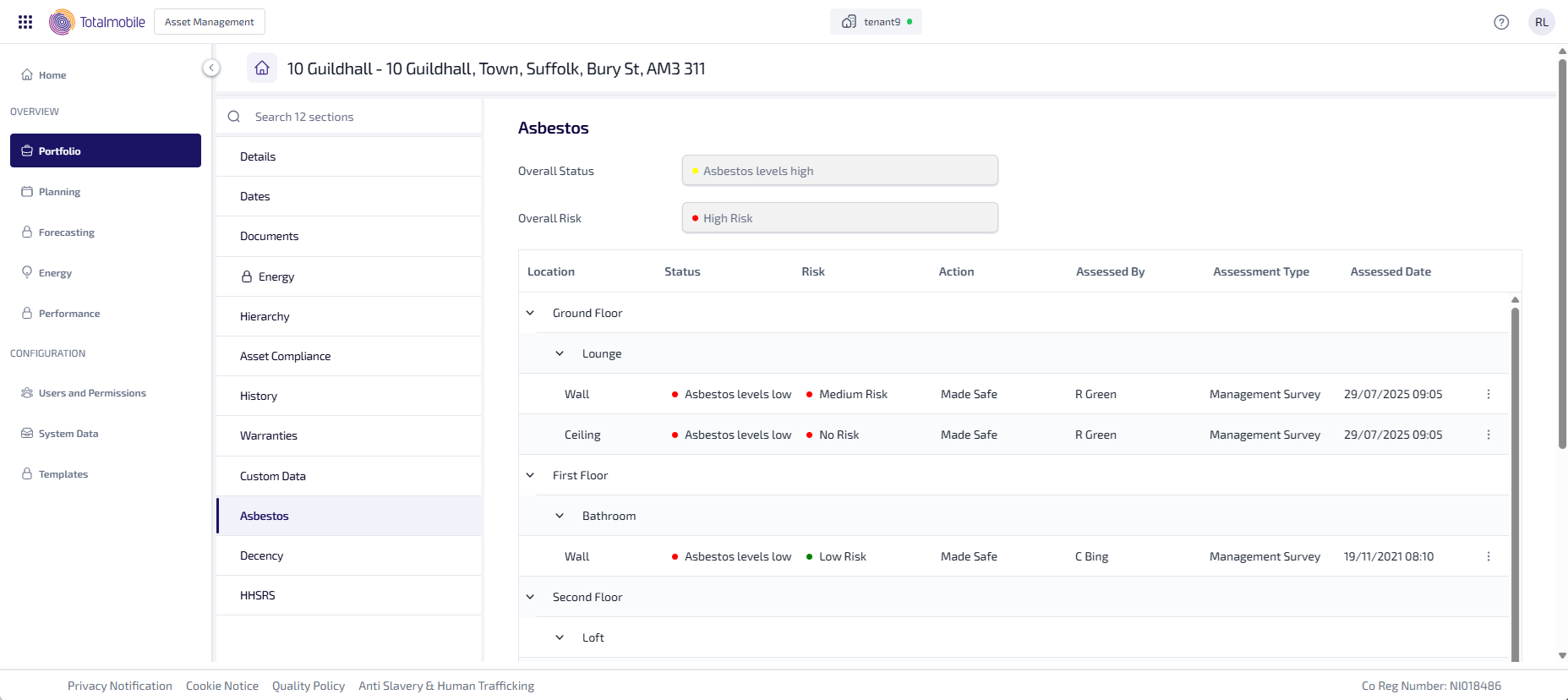
Task: Open the Privacy Notification link
Action: [x=120, y=686]
